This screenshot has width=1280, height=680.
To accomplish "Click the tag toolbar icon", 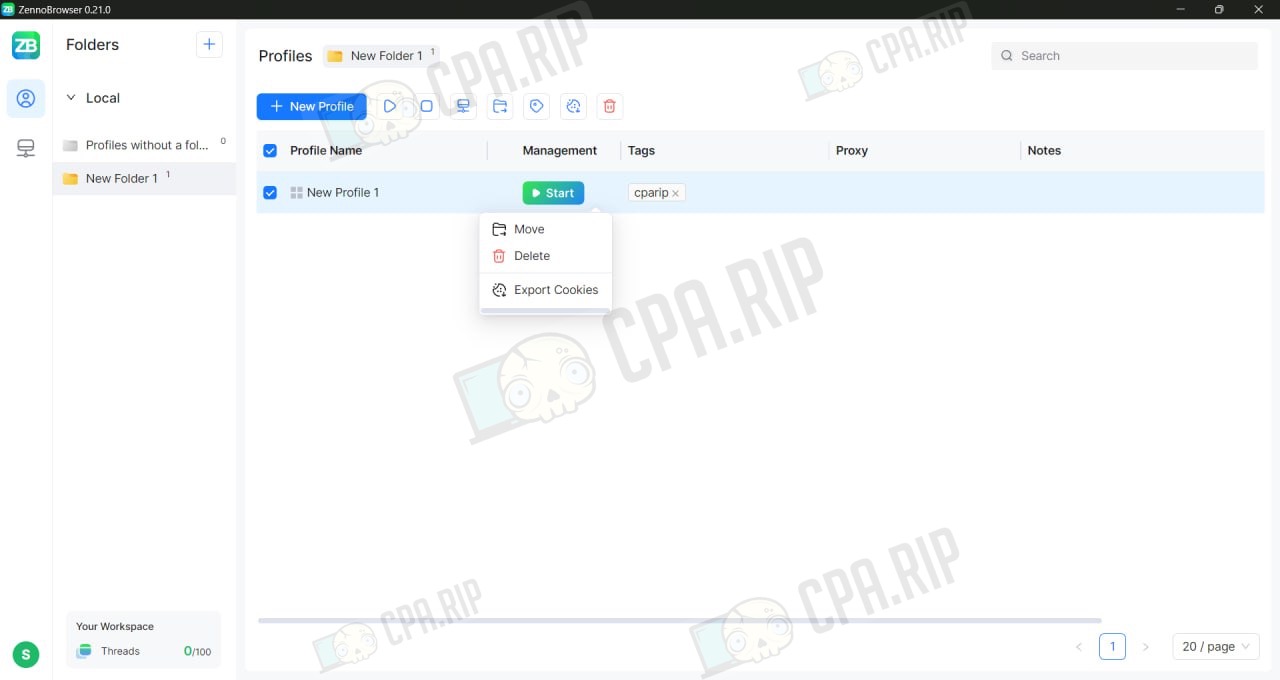I will coord(537,106).
